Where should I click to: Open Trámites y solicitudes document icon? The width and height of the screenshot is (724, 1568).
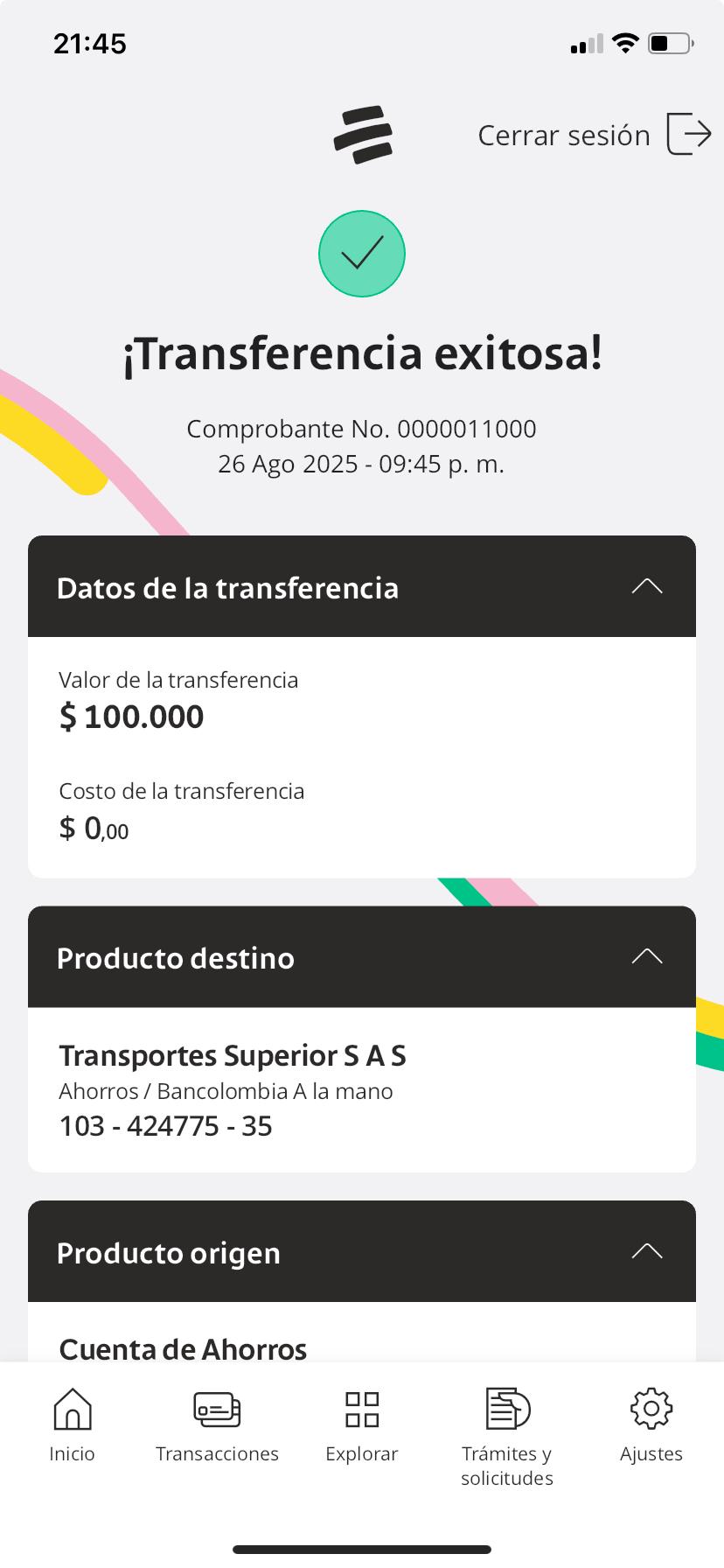(x=507, y=1409)
